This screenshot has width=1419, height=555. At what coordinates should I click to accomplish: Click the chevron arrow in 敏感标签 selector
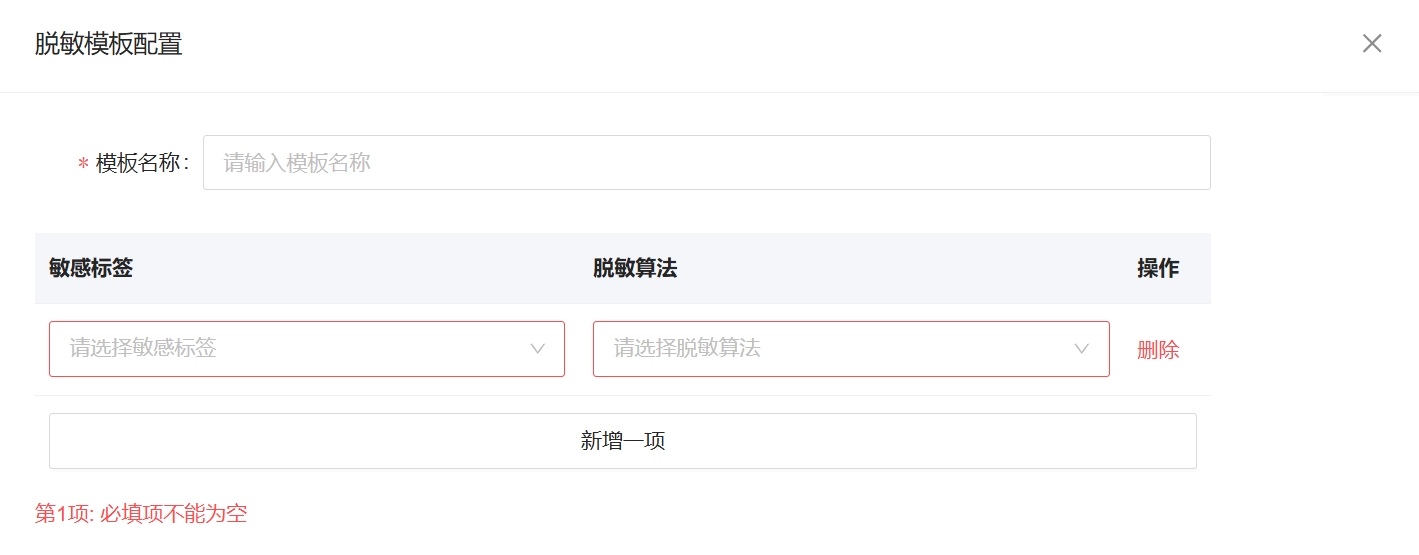click(x=538, y=349)
